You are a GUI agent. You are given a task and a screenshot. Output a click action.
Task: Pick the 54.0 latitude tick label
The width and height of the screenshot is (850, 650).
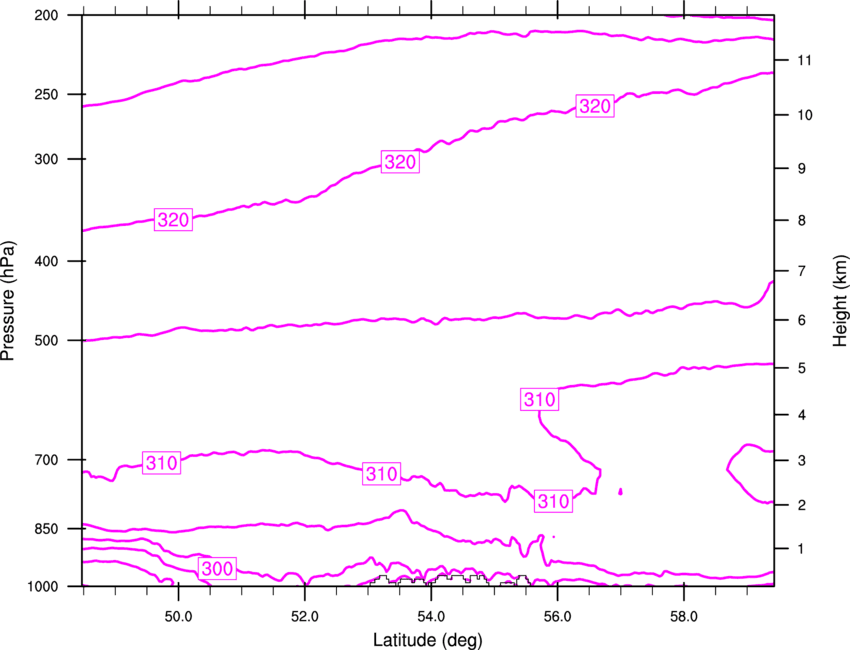click(431, 617)
